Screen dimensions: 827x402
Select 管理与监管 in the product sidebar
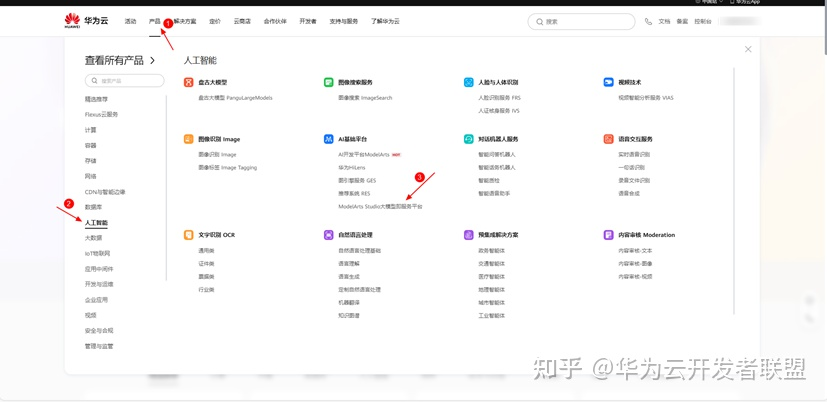[x=99, y=347]
